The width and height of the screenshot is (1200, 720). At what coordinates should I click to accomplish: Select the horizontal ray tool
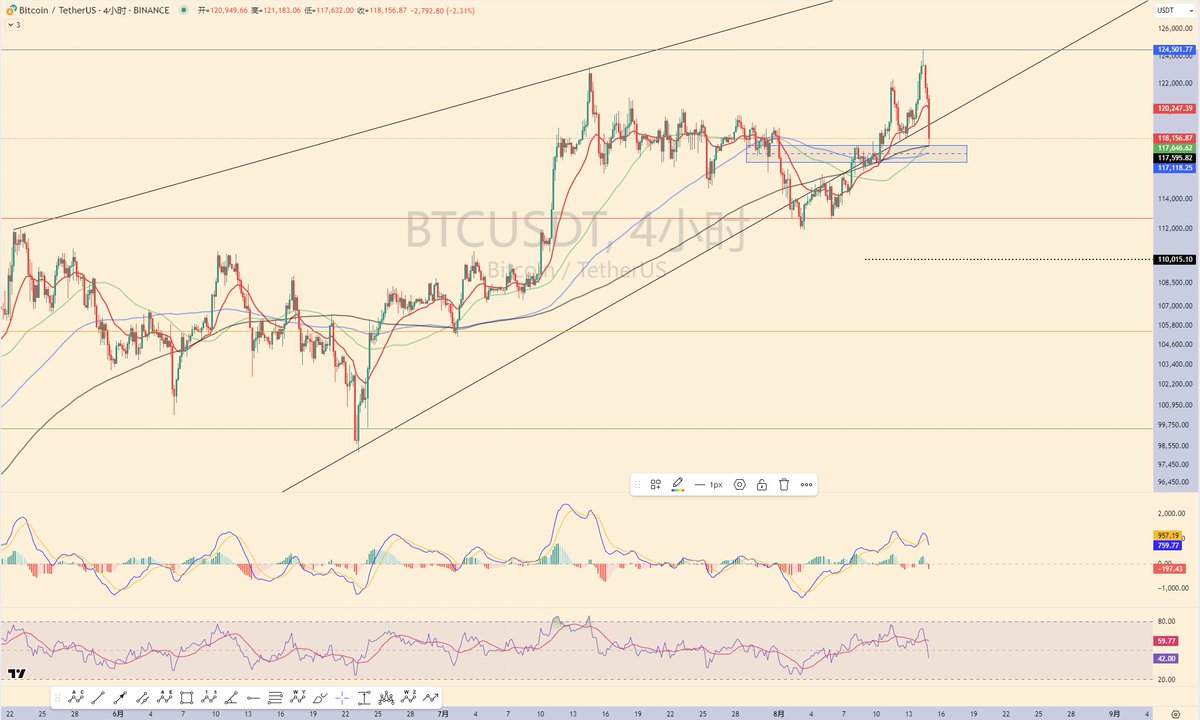click(x=253, y=698)
